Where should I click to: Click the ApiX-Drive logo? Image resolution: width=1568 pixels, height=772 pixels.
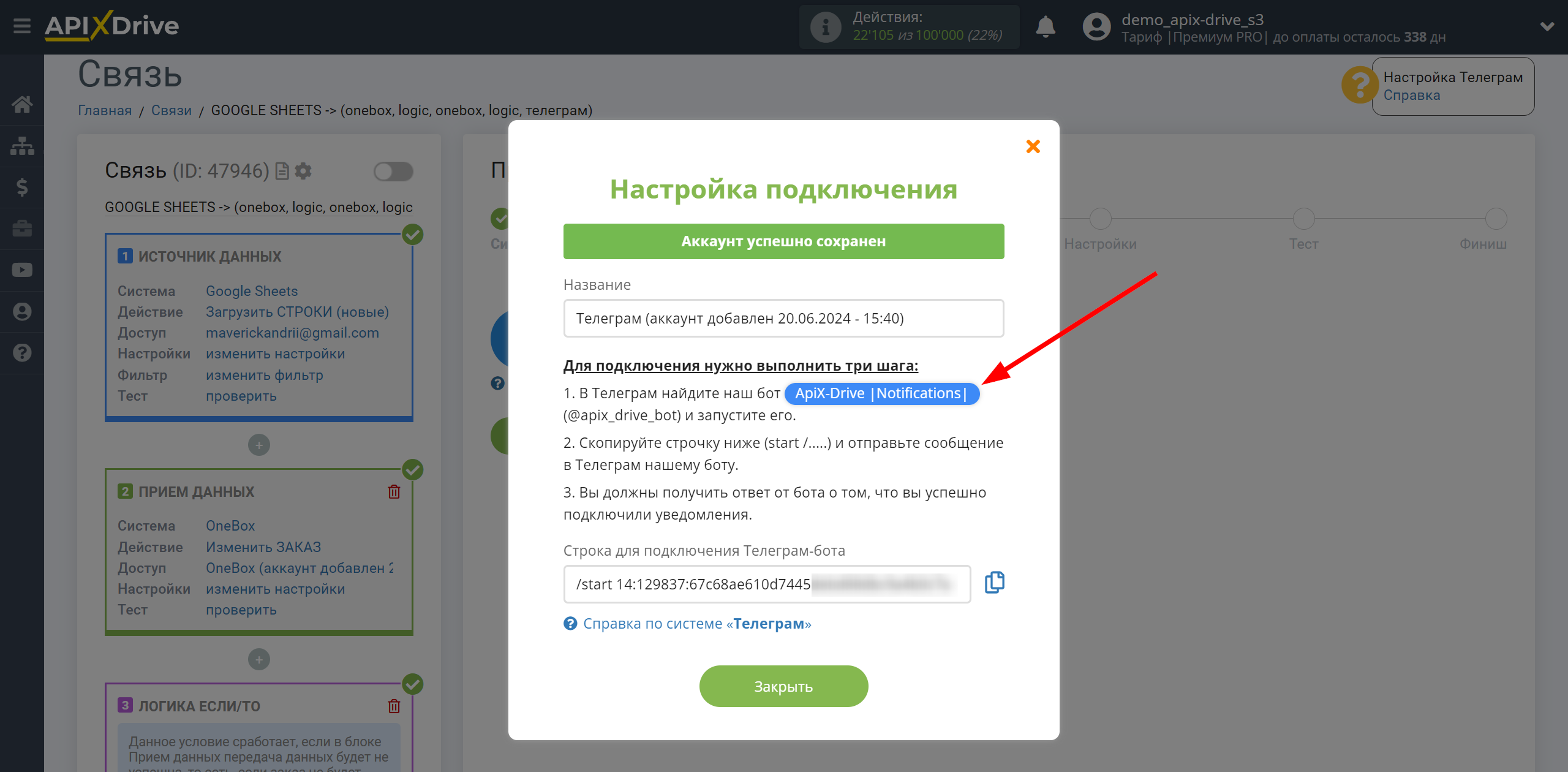coord(111,26)
